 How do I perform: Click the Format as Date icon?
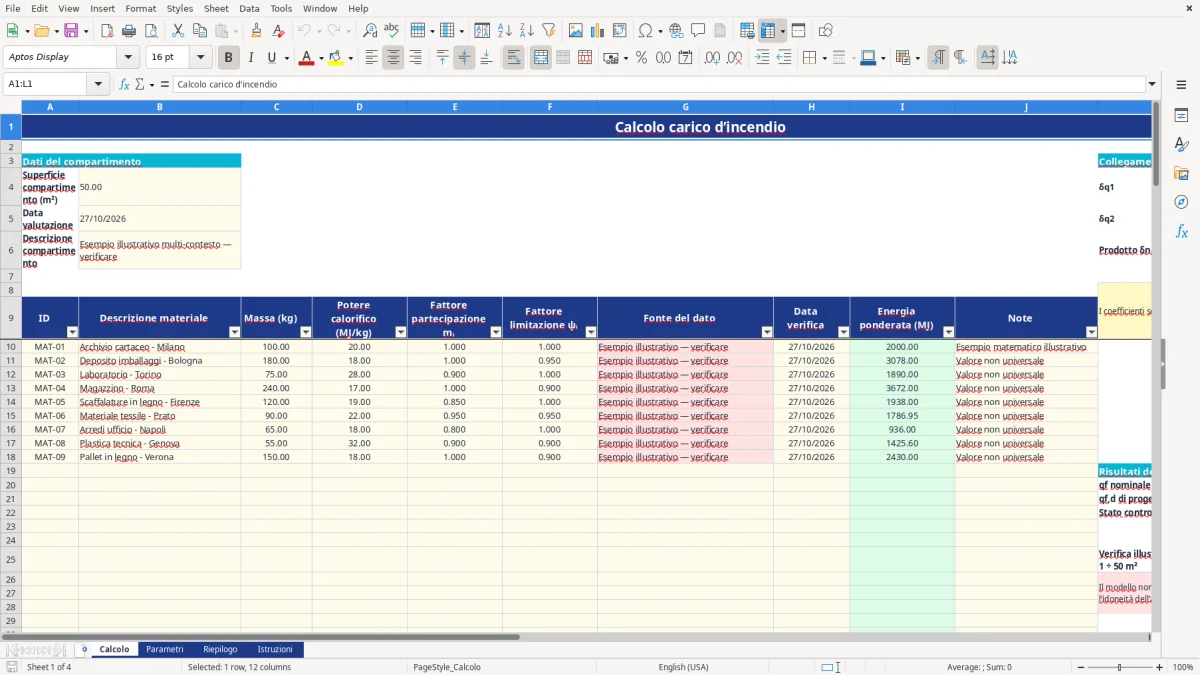point(685,58)
